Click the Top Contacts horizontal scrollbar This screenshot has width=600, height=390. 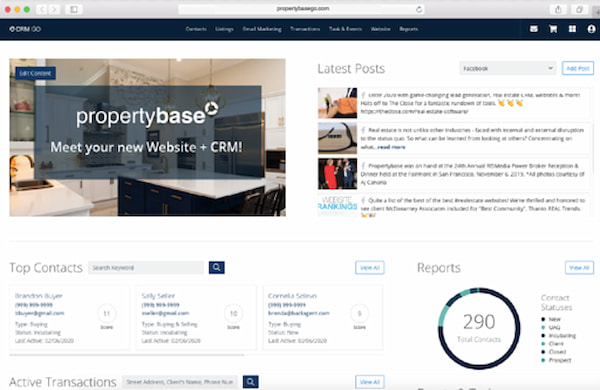point(127,355)
